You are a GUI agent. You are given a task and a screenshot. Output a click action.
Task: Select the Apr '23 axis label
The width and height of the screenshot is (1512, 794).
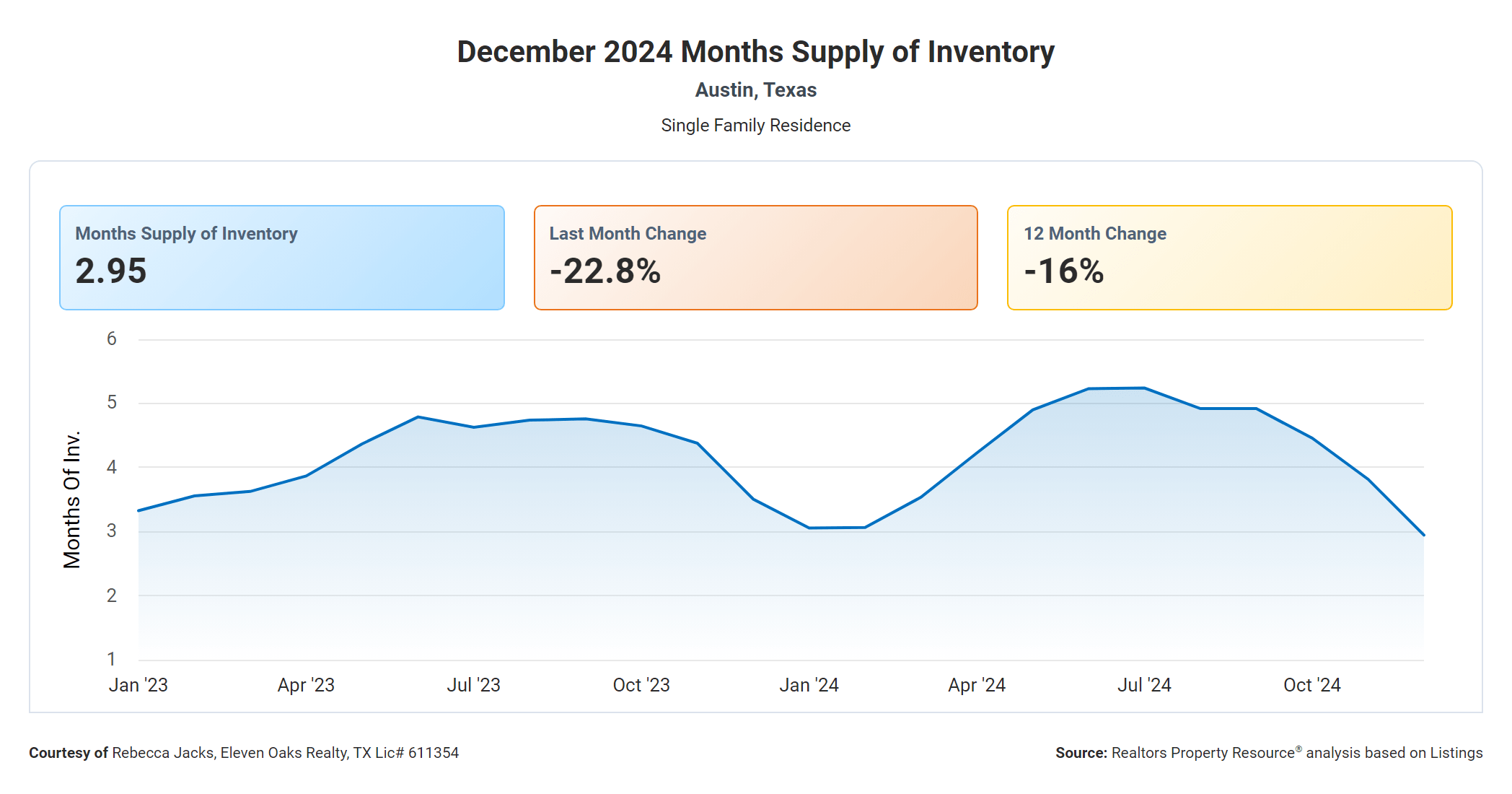[x=306, y=685]
